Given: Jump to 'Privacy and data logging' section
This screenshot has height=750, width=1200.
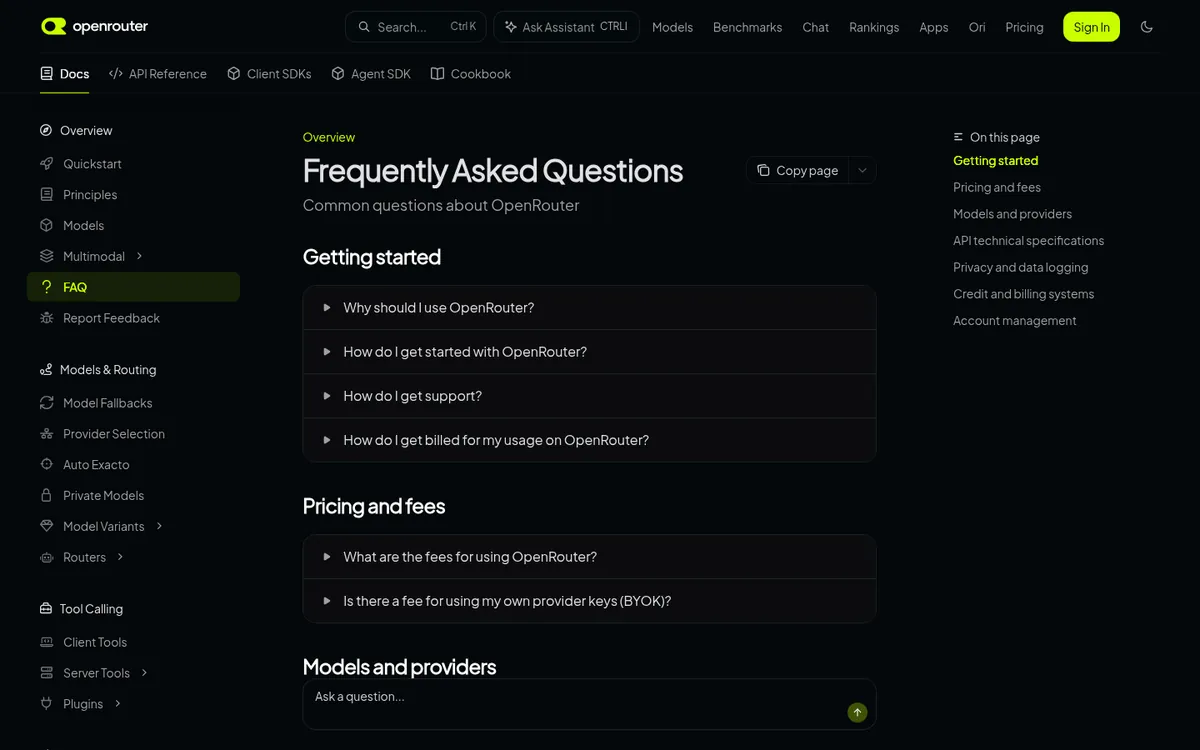Looking at the screenshot, I should (x=1020, y=267).
